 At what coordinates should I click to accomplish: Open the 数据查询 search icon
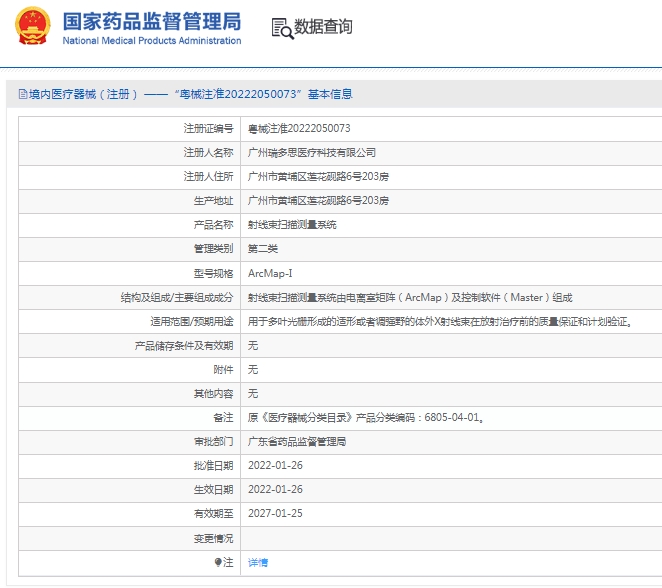click(282, 28)
